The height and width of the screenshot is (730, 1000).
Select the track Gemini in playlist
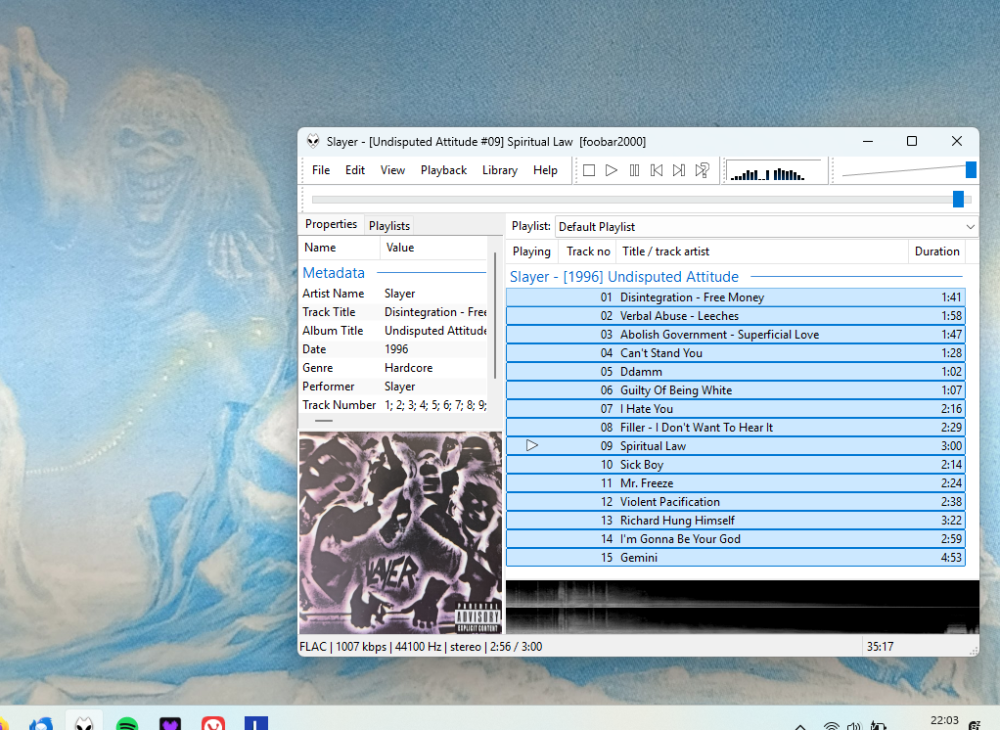[638, 558]
